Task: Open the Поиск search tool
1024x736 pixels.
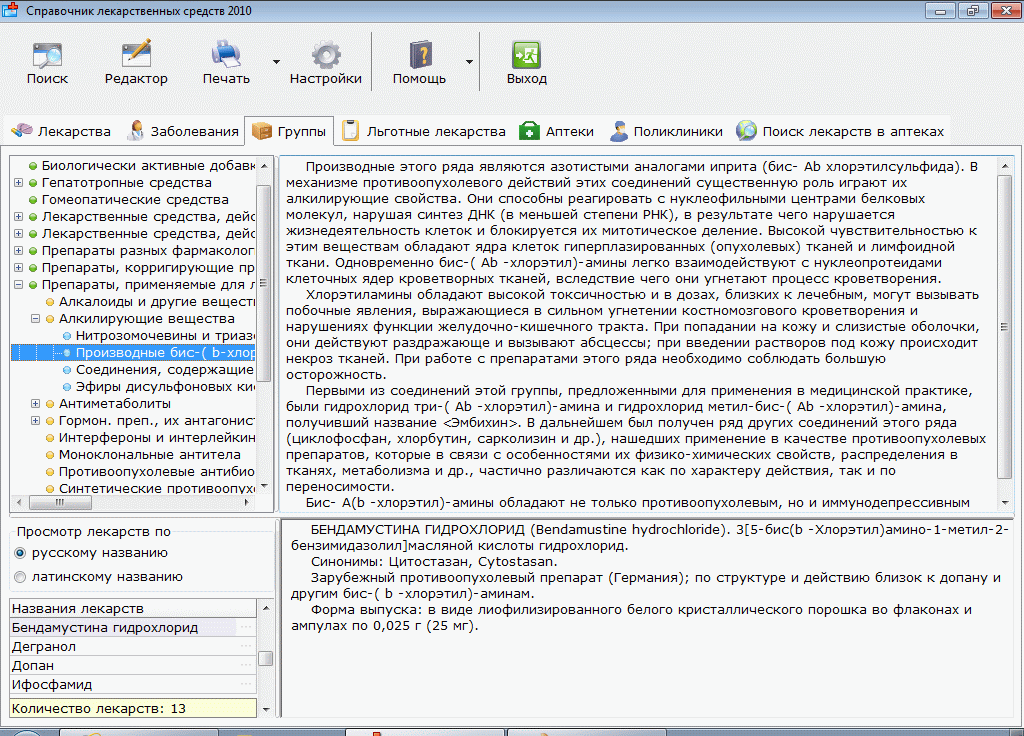Action: coord(47,63)
